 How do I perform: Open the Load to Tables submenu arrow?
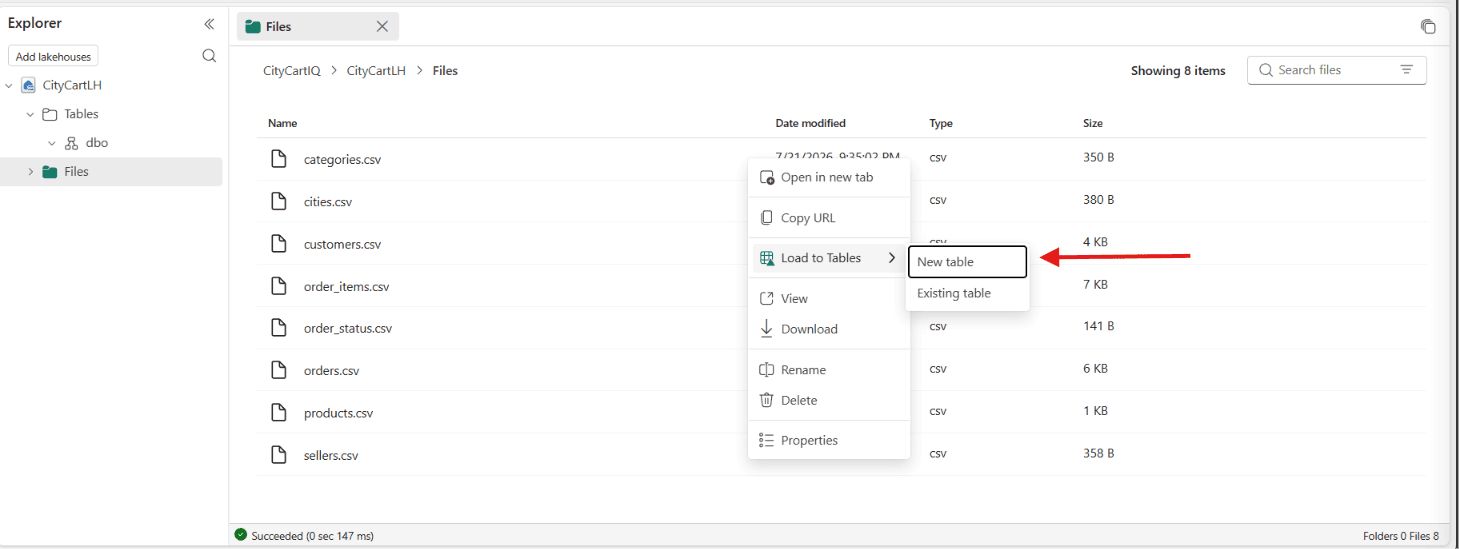892,258
